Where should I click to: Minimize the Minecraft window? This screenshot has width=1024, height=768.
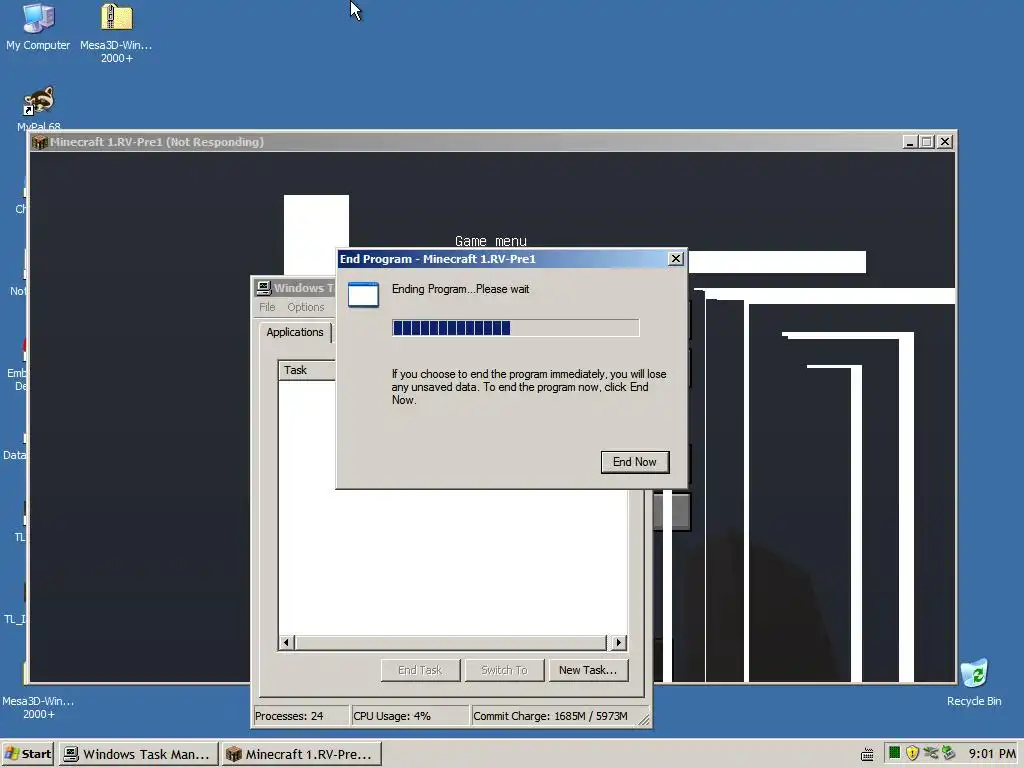910,142
